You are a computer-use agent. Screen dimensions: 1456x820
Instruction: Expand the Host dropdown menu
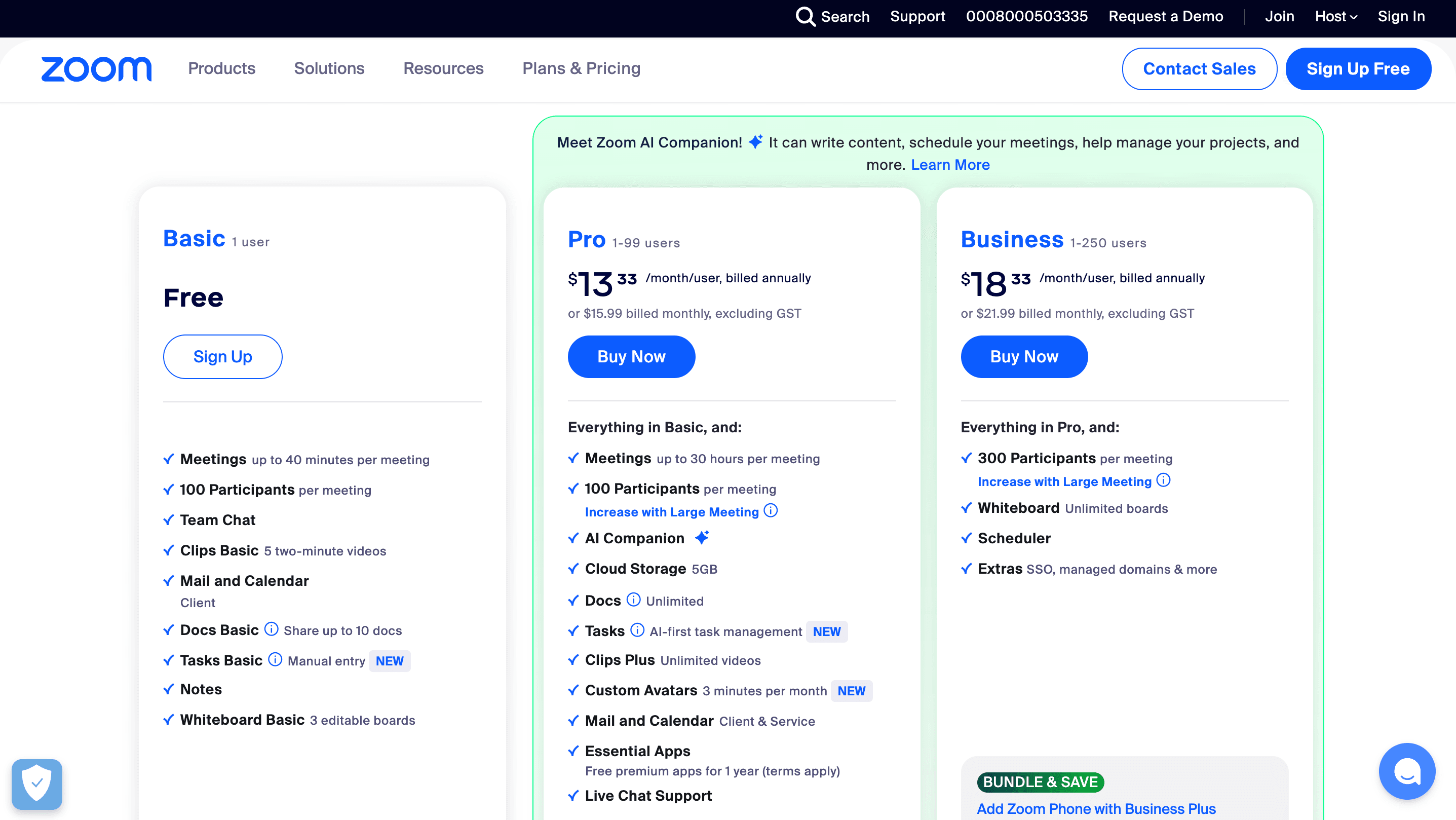click(1335, 16)
